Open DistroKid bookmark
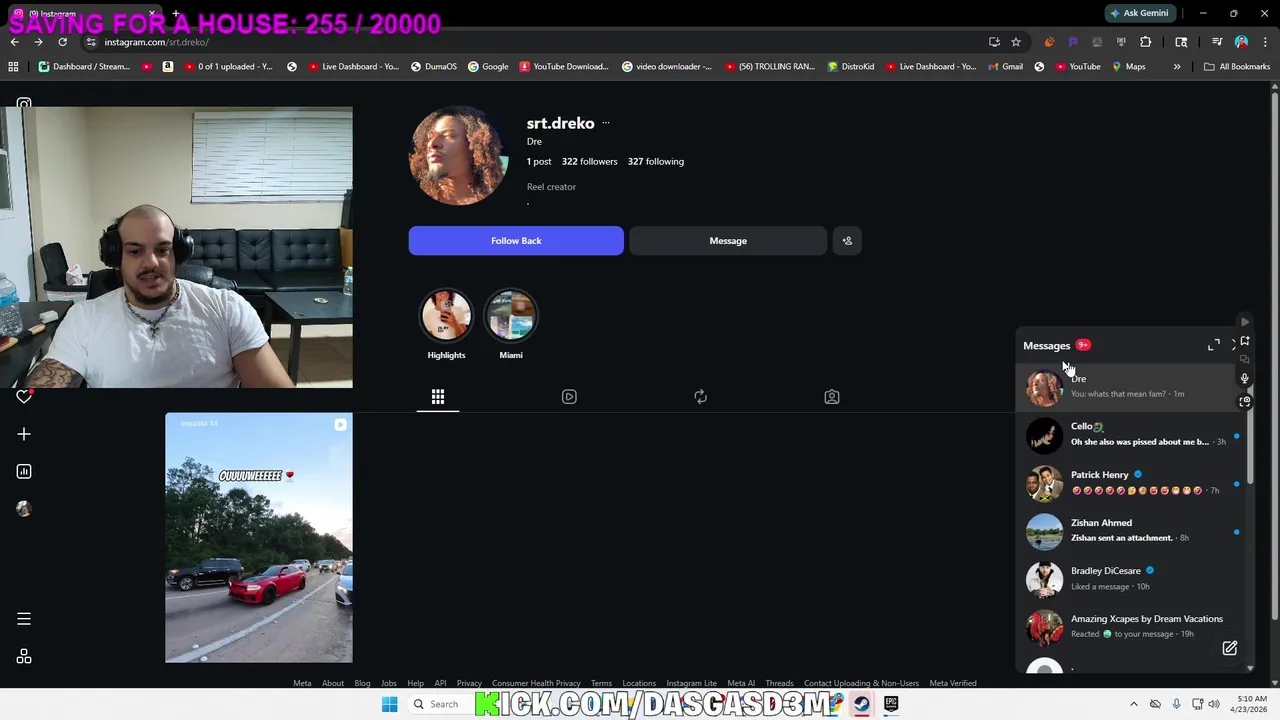 coord(849,67)
